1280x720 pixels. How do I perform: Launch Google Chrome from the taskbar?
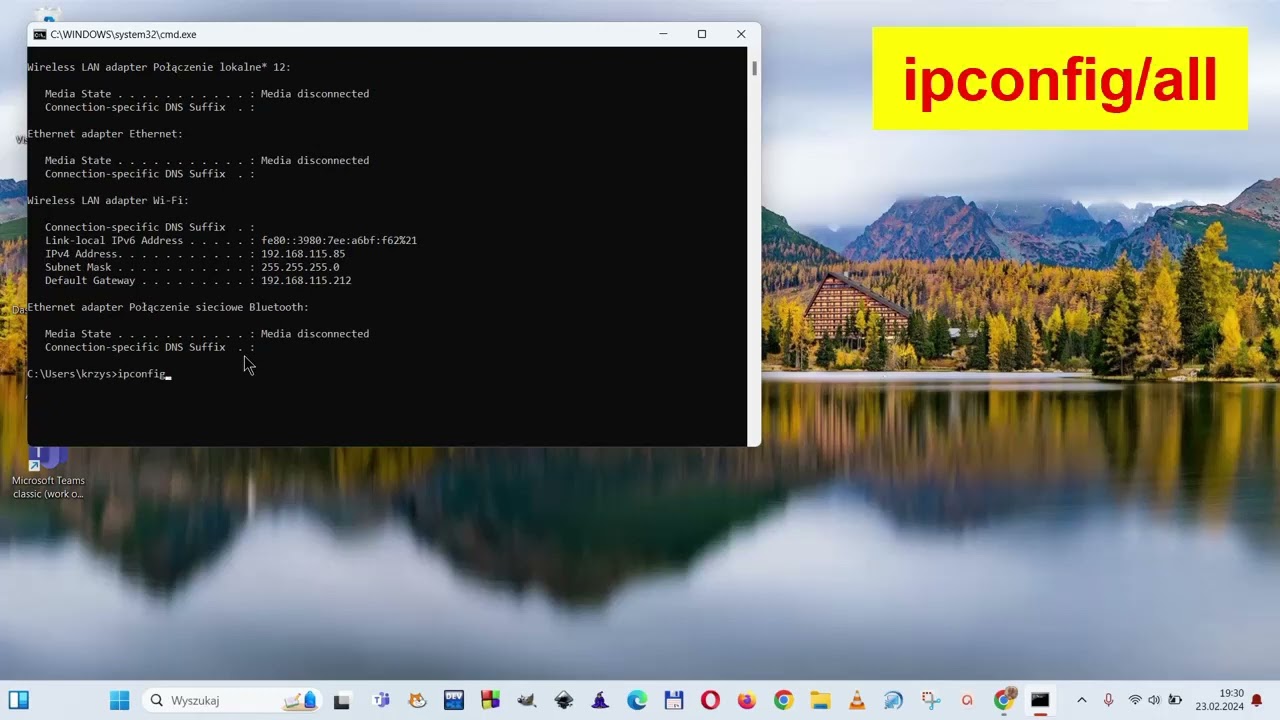784,700
